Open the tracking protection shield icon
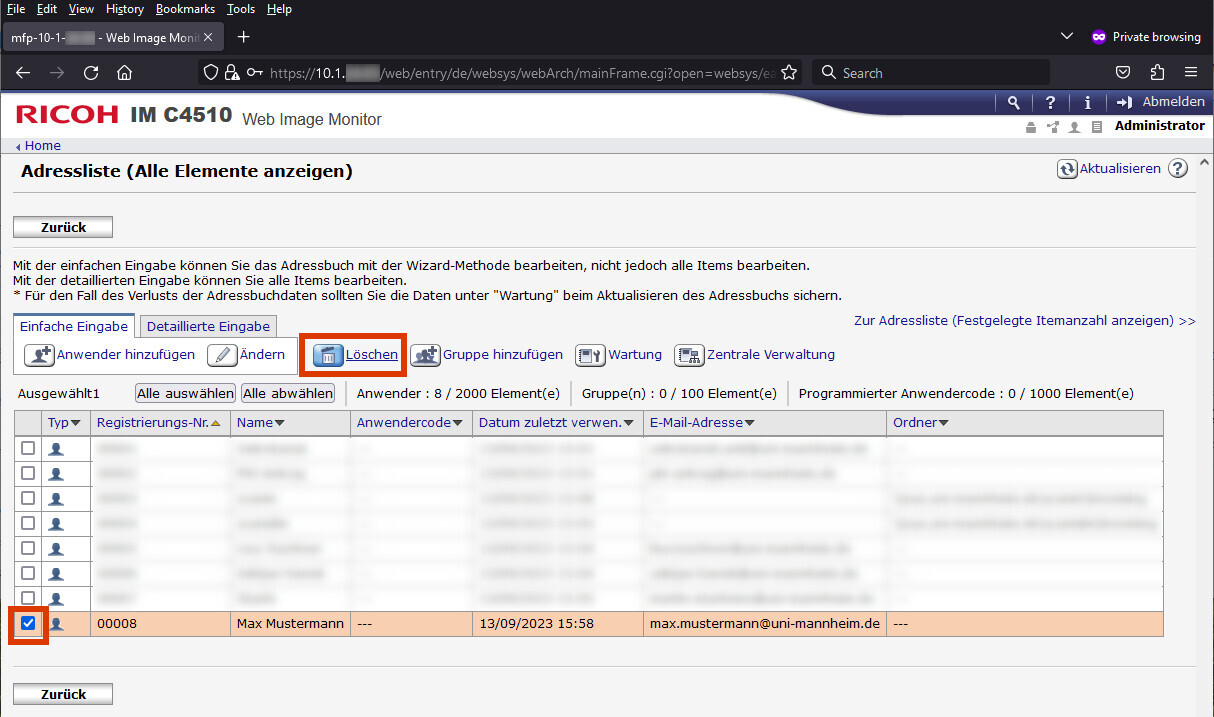 pyautogui.click(x=210, y=73)
